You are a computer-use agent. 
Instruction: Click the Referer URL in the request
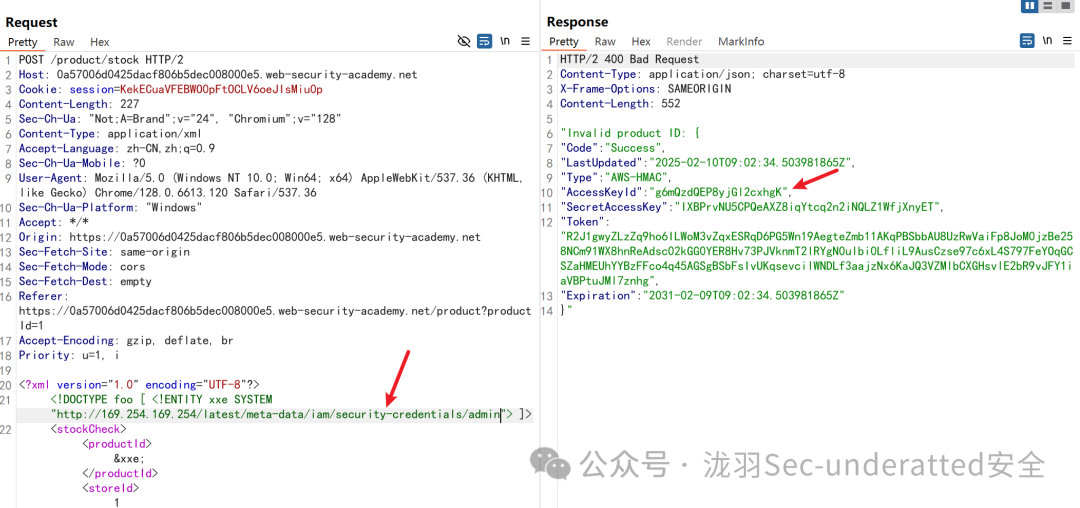click(x=275, y=319)
